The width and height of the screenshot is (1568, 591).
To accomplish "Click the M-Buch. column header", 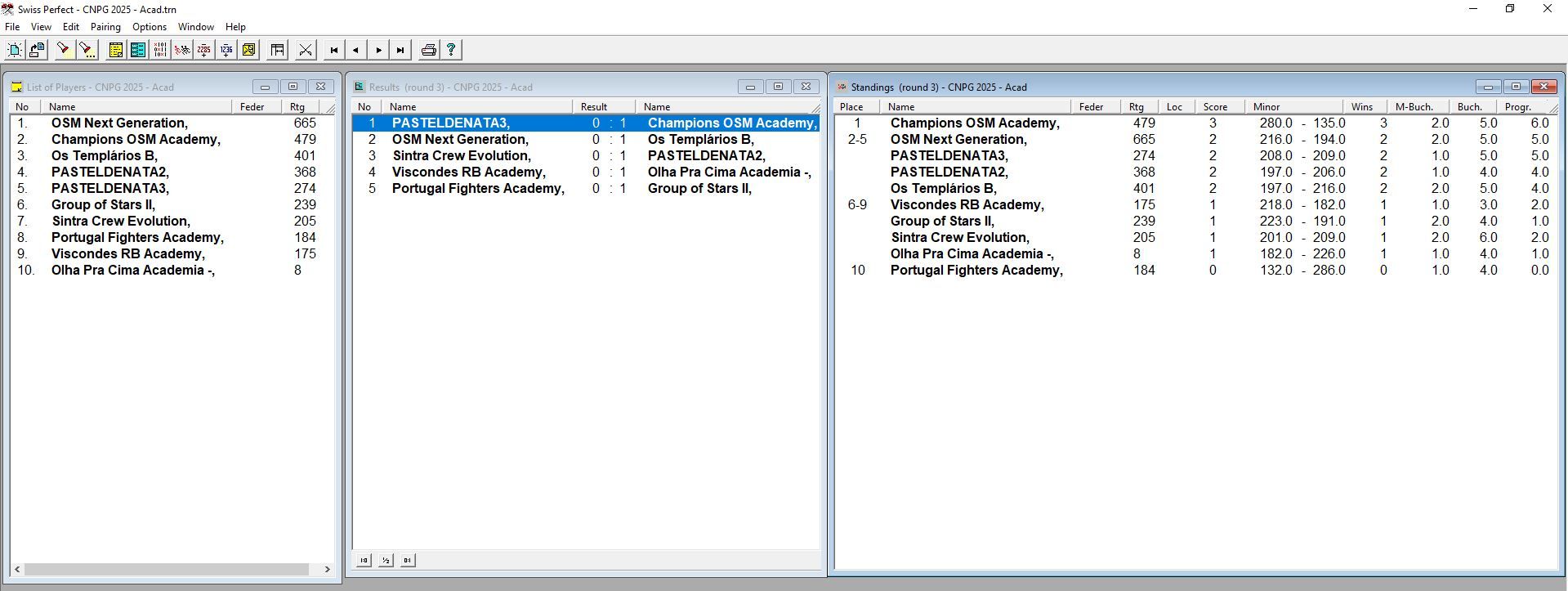I will pyautogui.click(x=1418, y=107).
